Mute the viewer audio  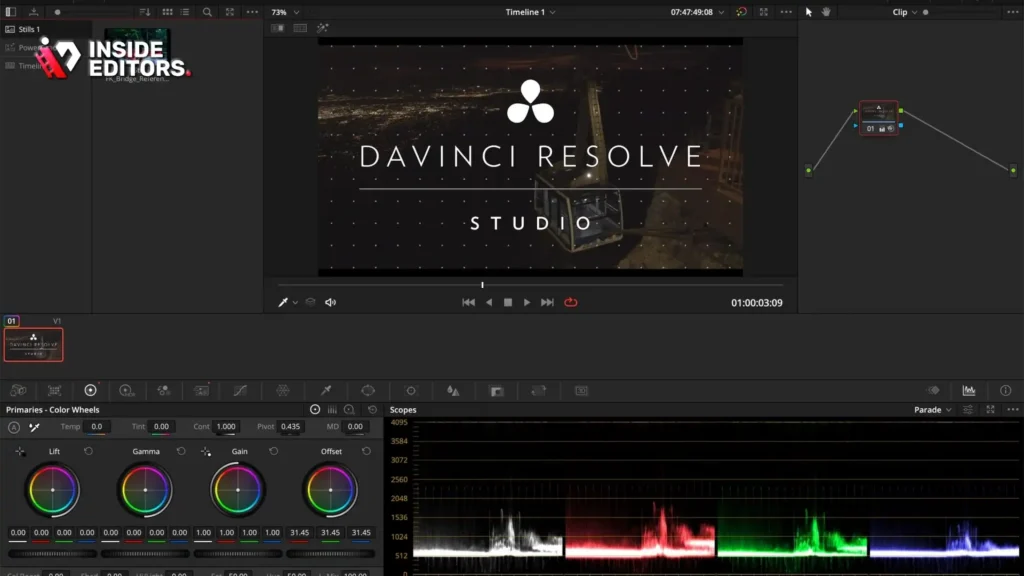pos(330,302)
